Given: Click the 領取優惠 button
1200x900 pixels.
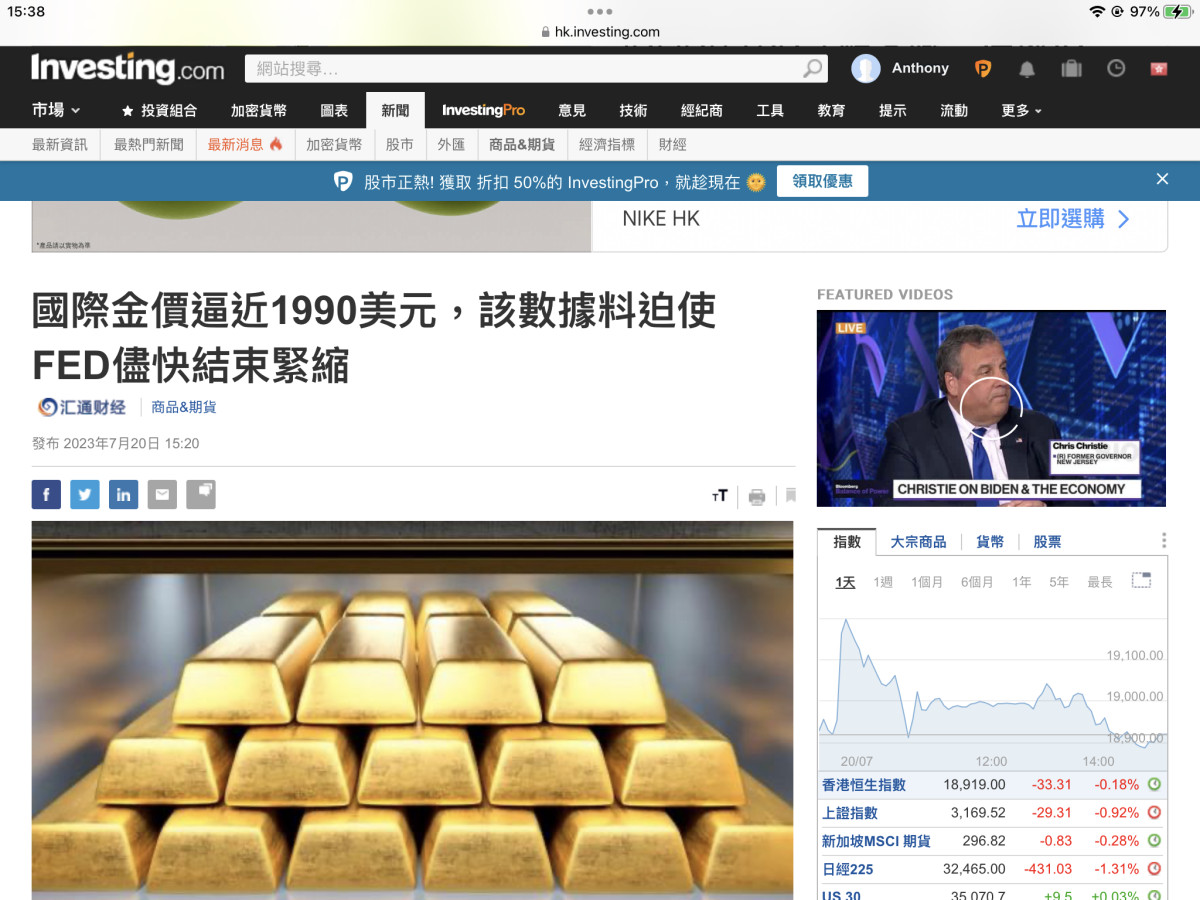Looking at the screenshot, I should (822, 181).
